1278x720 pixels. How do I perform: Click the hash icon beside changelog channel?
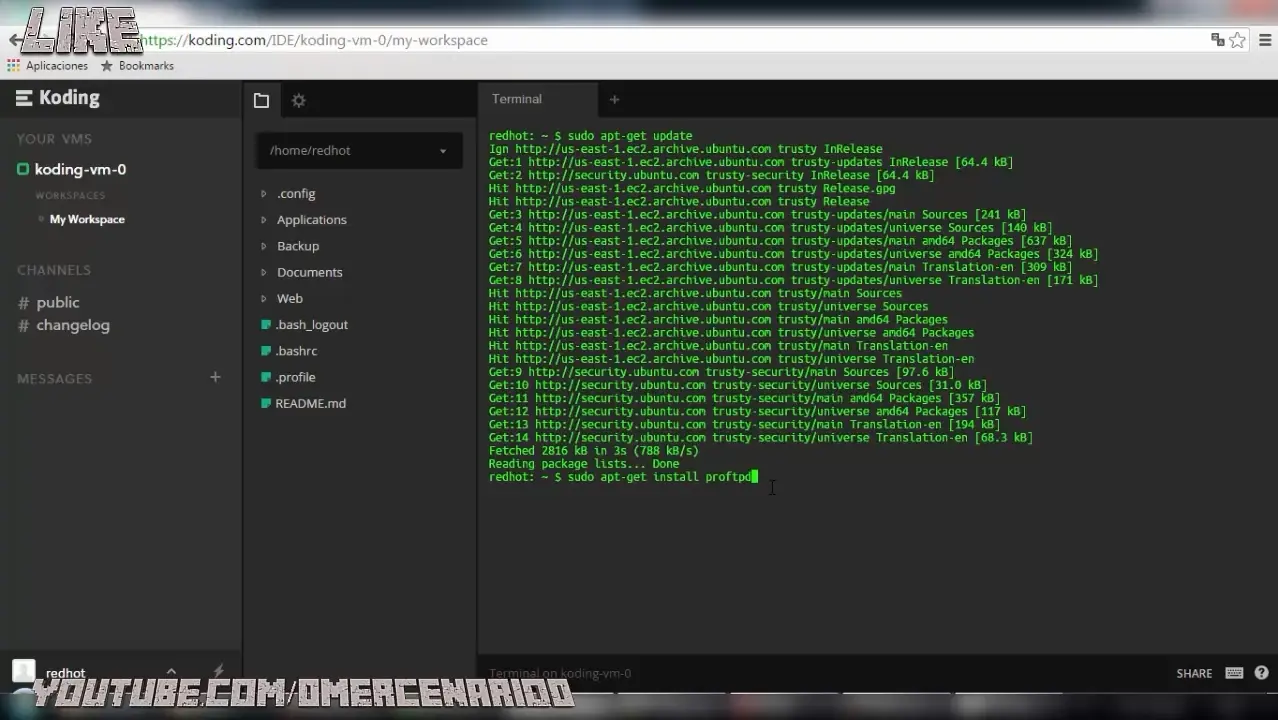[24, 326]
